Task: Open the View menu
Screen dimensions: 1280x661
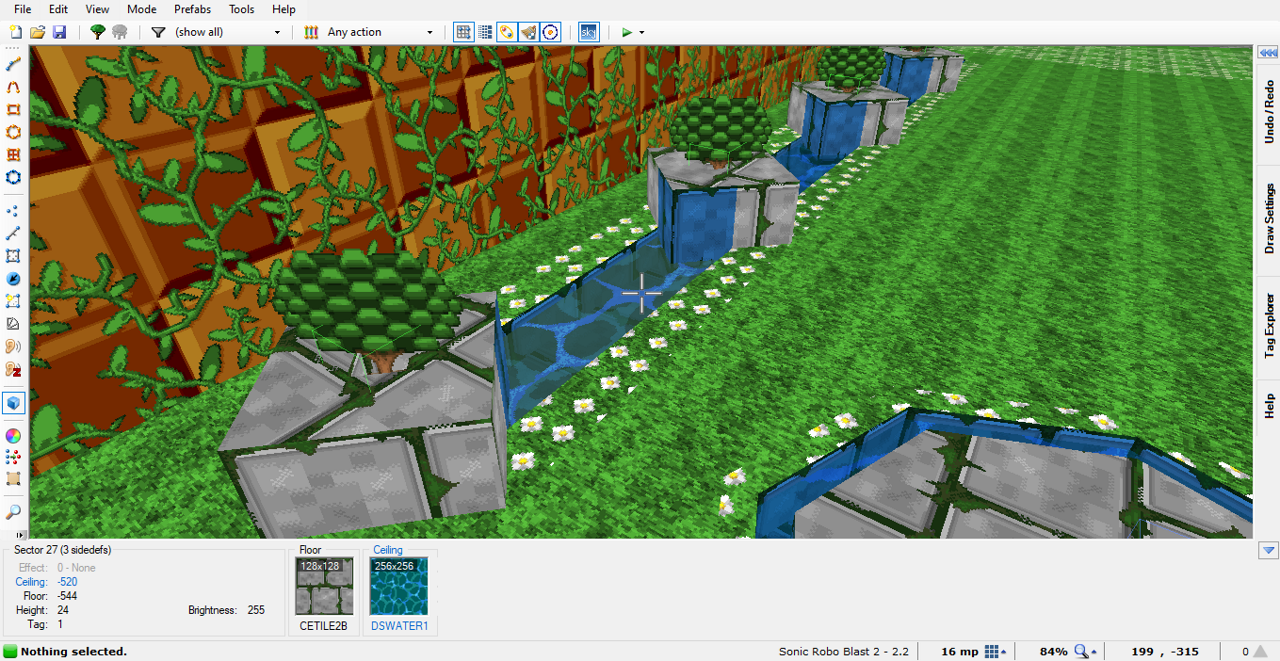Action: click(x=97, y=9)
